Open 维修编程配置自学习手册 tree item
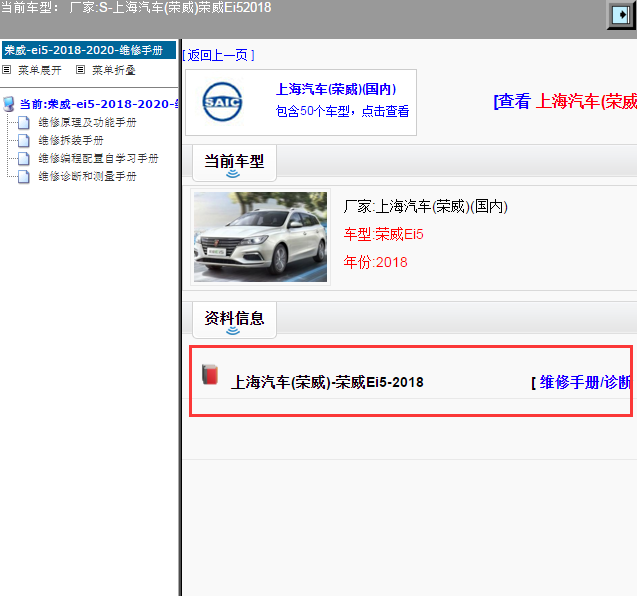The width and height of the screenshot is (637, 596). pos(98,158)
